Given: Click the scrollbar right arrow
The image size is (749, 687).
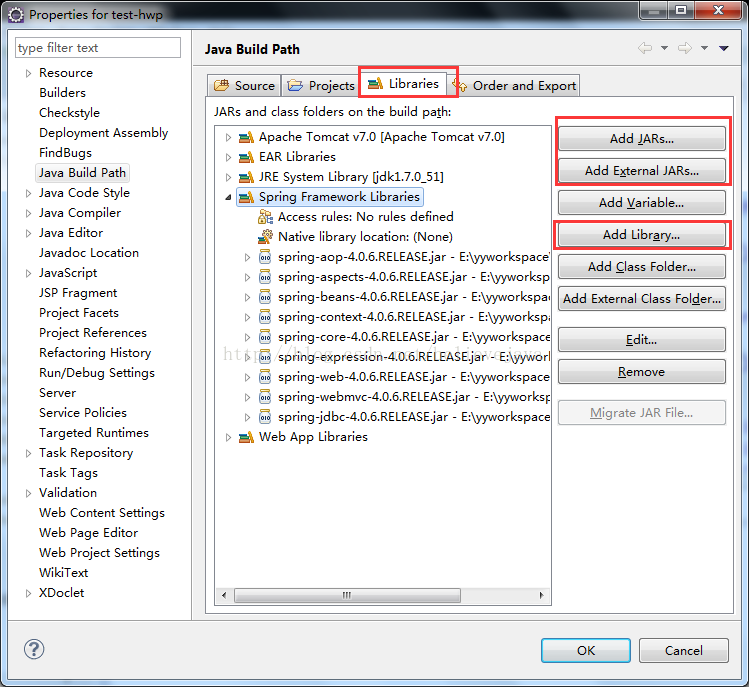Looking at the screenshot, I should tap(541, 595).
